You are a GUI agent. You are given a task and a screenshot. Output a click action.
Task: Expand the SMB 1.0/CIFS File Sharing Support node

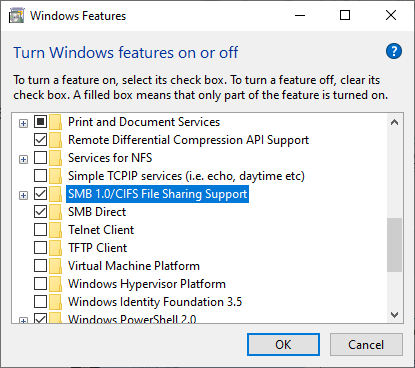tap(23, 195)
